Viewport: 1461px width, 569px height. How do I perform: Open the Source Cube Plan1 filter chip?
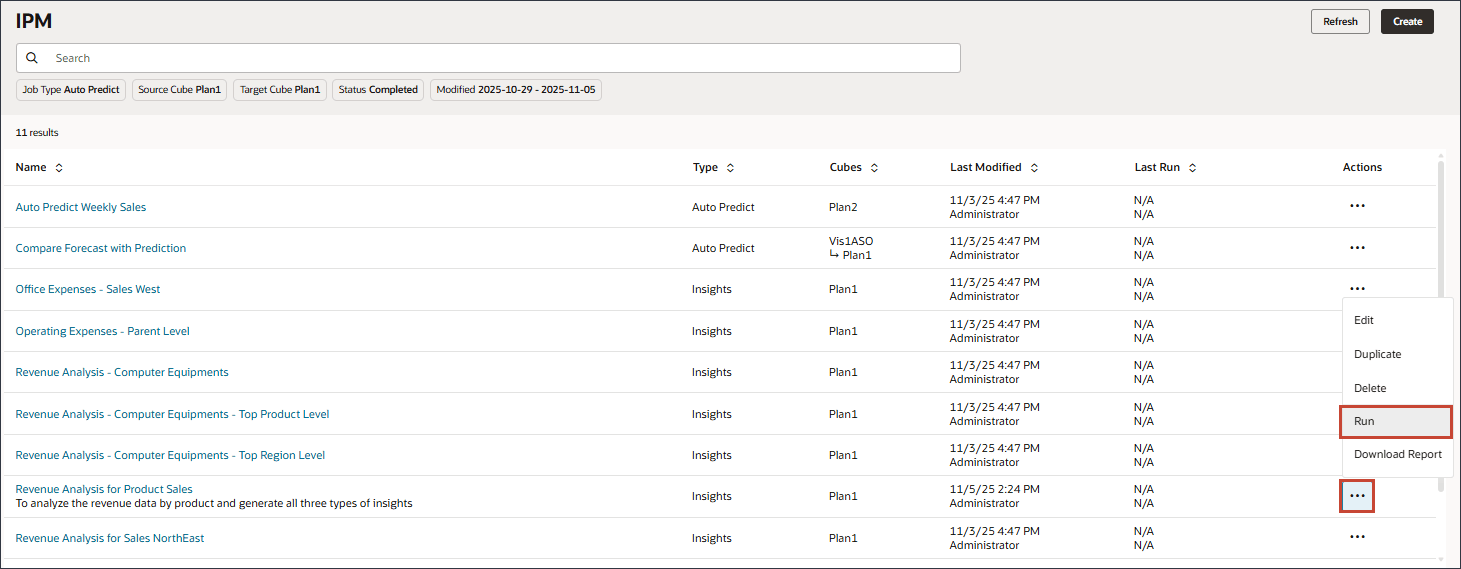(x=179, y=90)
